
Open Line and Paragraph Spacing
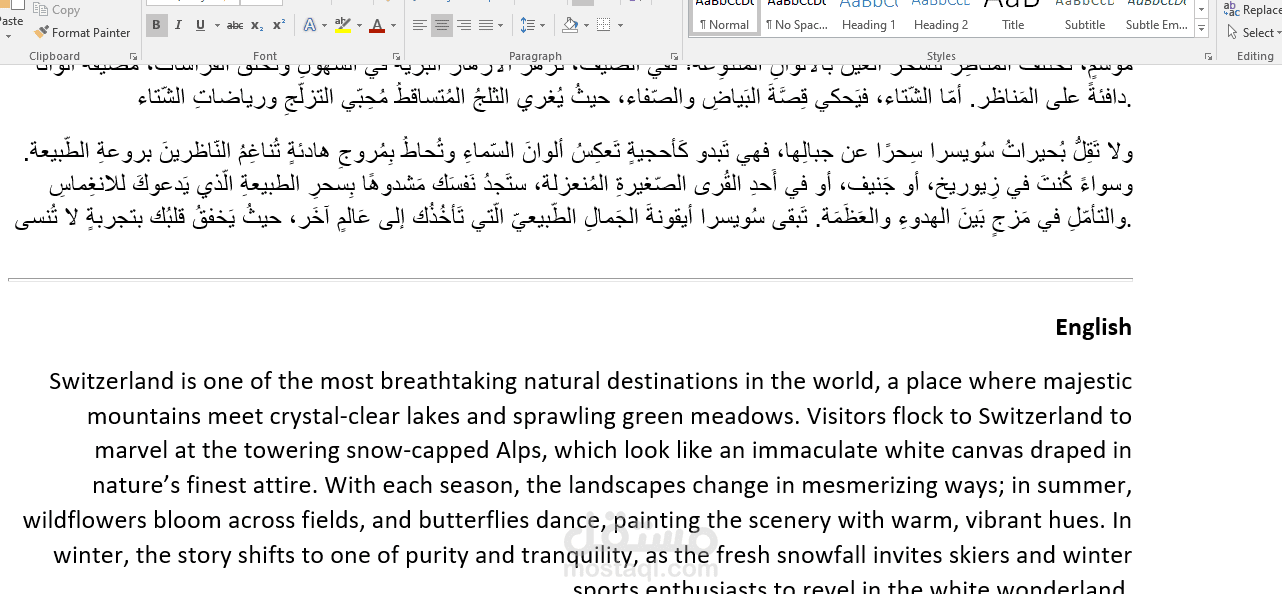tap(527, 25)
